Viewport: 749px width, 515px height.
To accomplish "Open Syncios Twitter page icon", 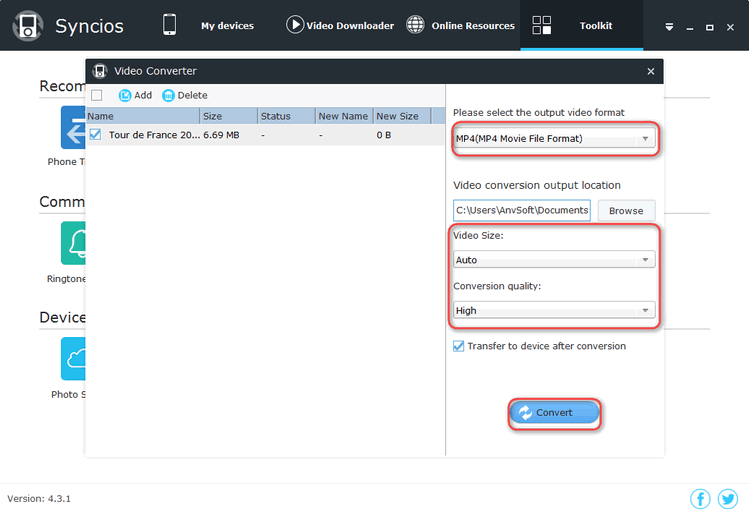I will point(728,499).
